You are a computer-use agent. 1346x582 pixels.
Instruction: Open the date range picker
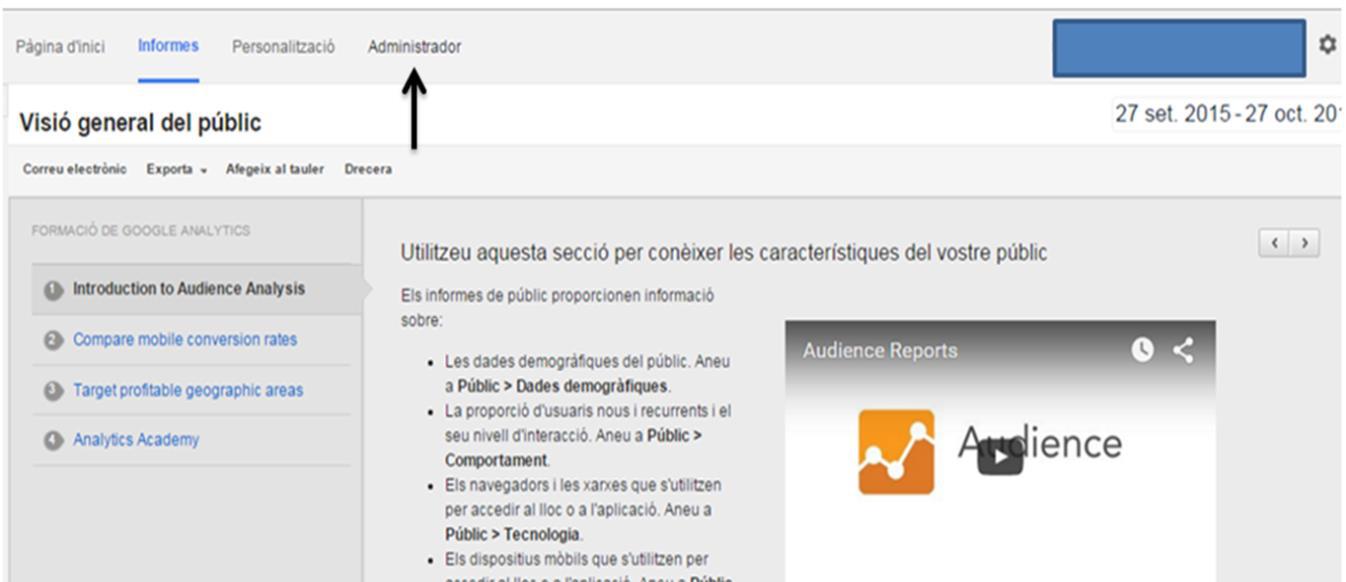(1226, 114)
